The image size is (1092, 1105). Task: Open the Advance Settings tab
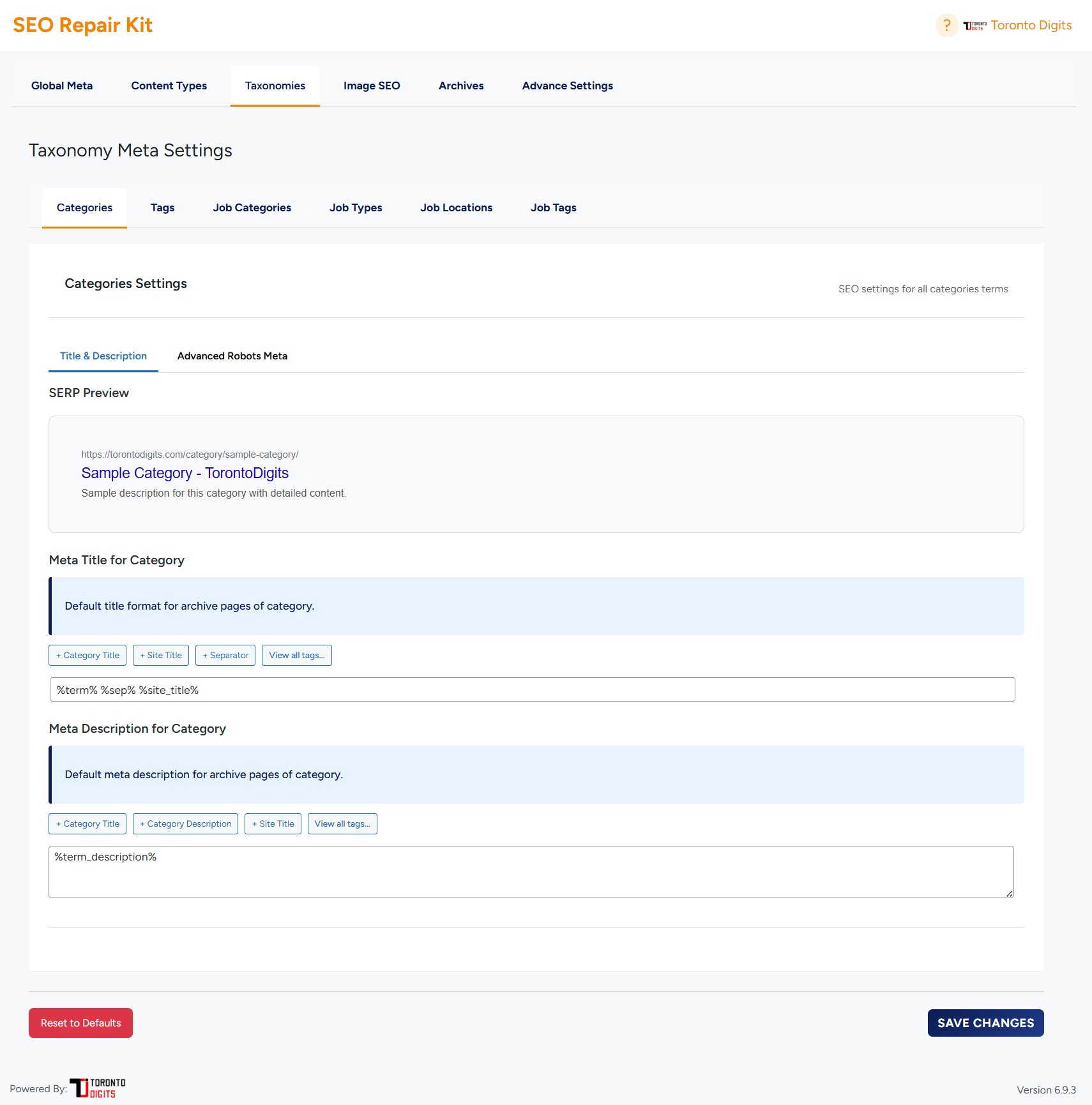[567, 86]
